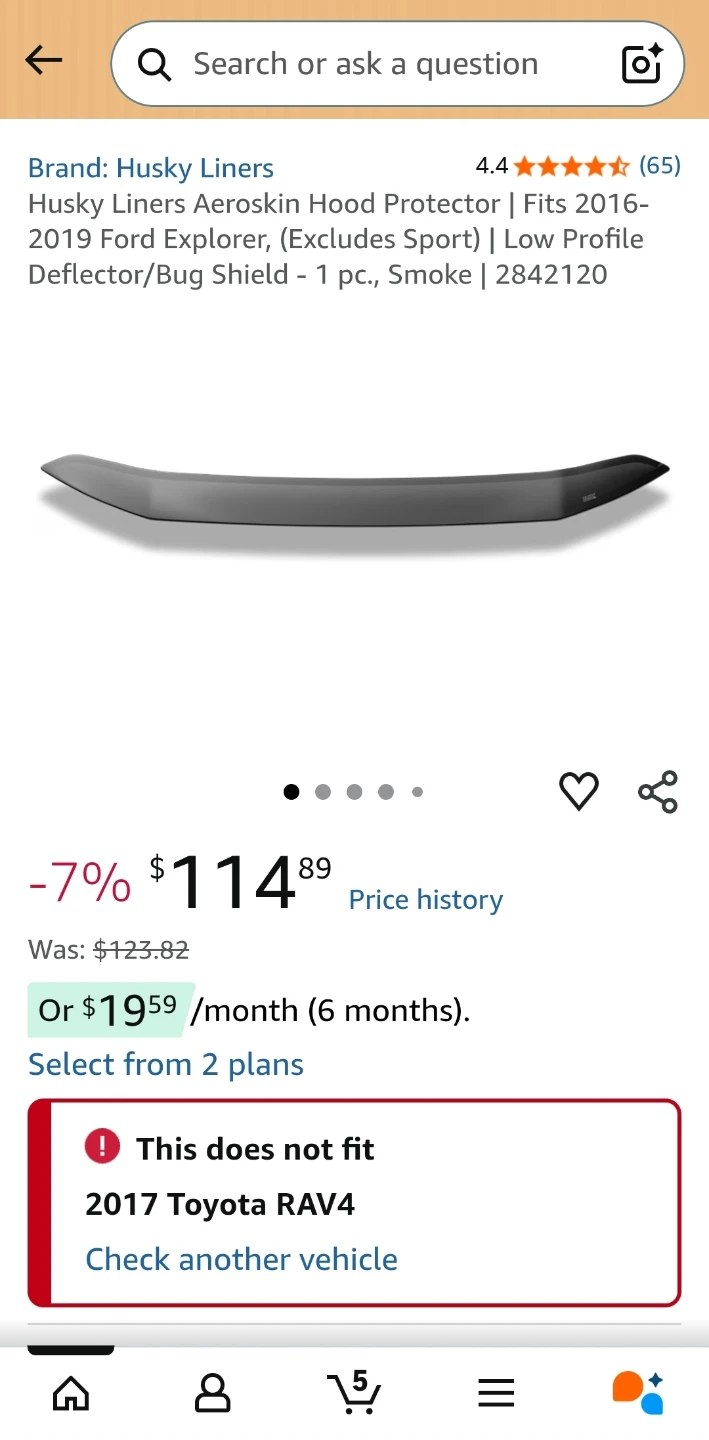Screen dimensions: 709x1440
Task: Open account profile tab
Action: pos(212,1393)
